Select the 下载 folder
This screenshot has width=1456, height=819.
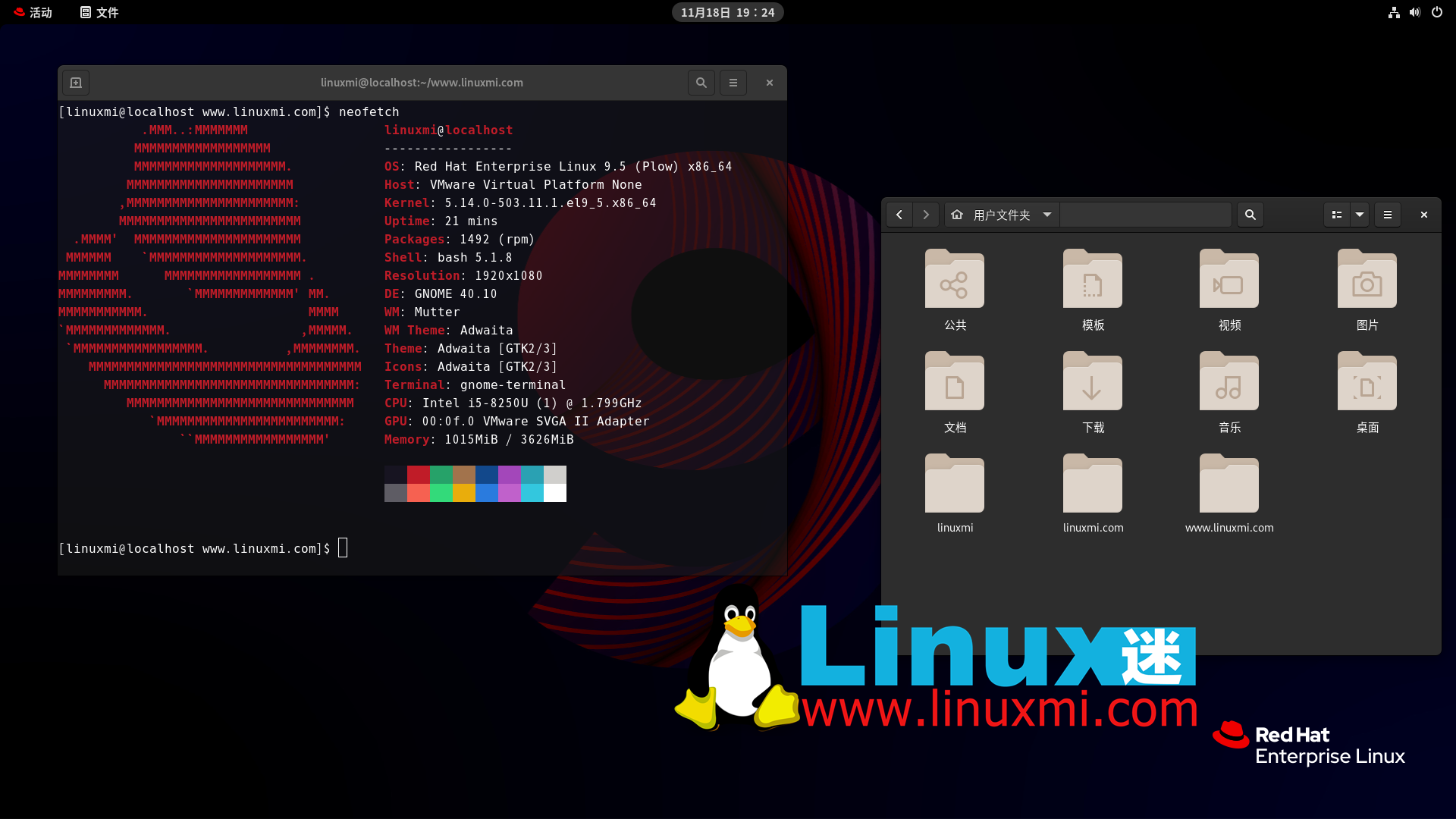coord(1093,392)
